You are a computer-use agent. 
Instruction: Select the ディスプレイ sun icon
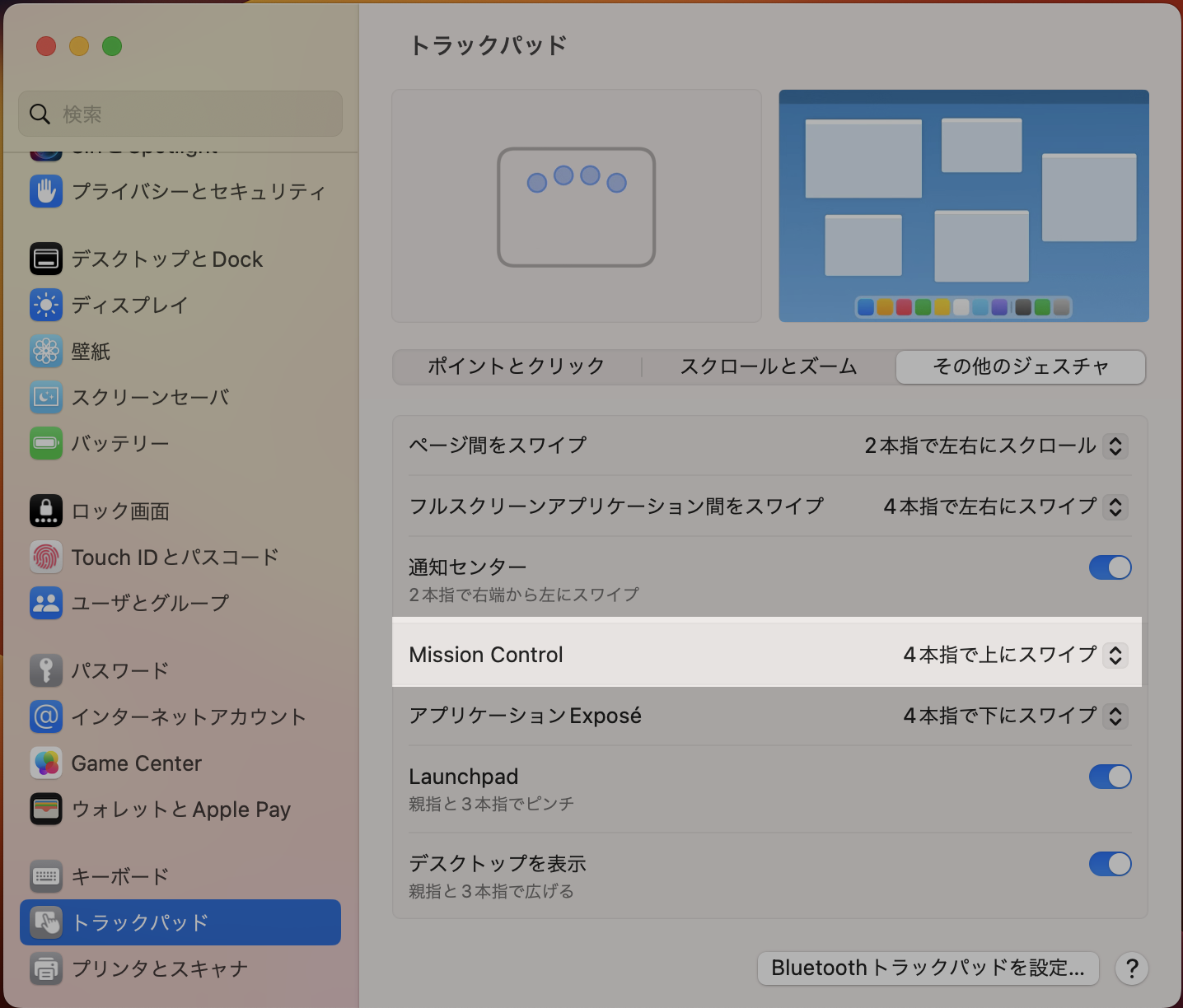pyautogui.click(x=46, y=305)
